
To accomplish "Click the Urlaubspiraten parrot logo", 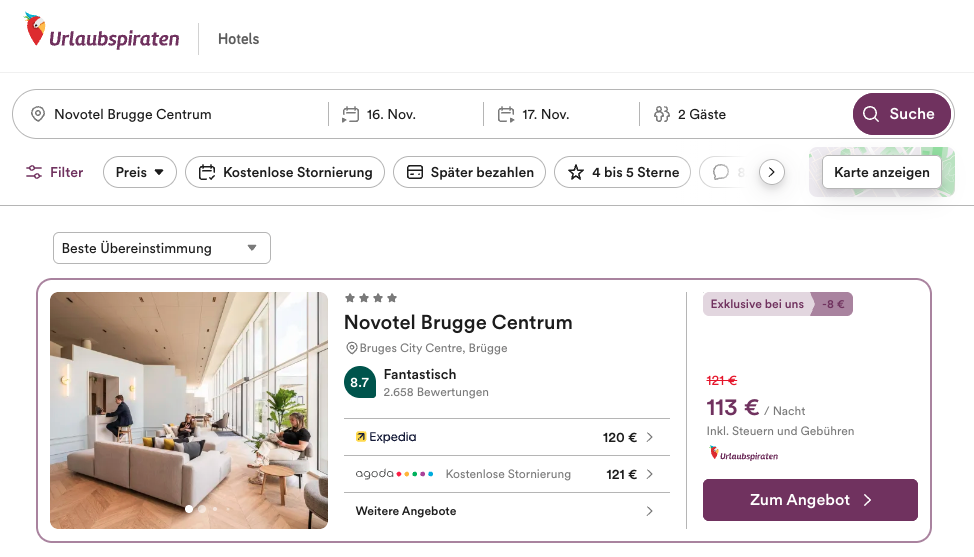I will point(36,31).
